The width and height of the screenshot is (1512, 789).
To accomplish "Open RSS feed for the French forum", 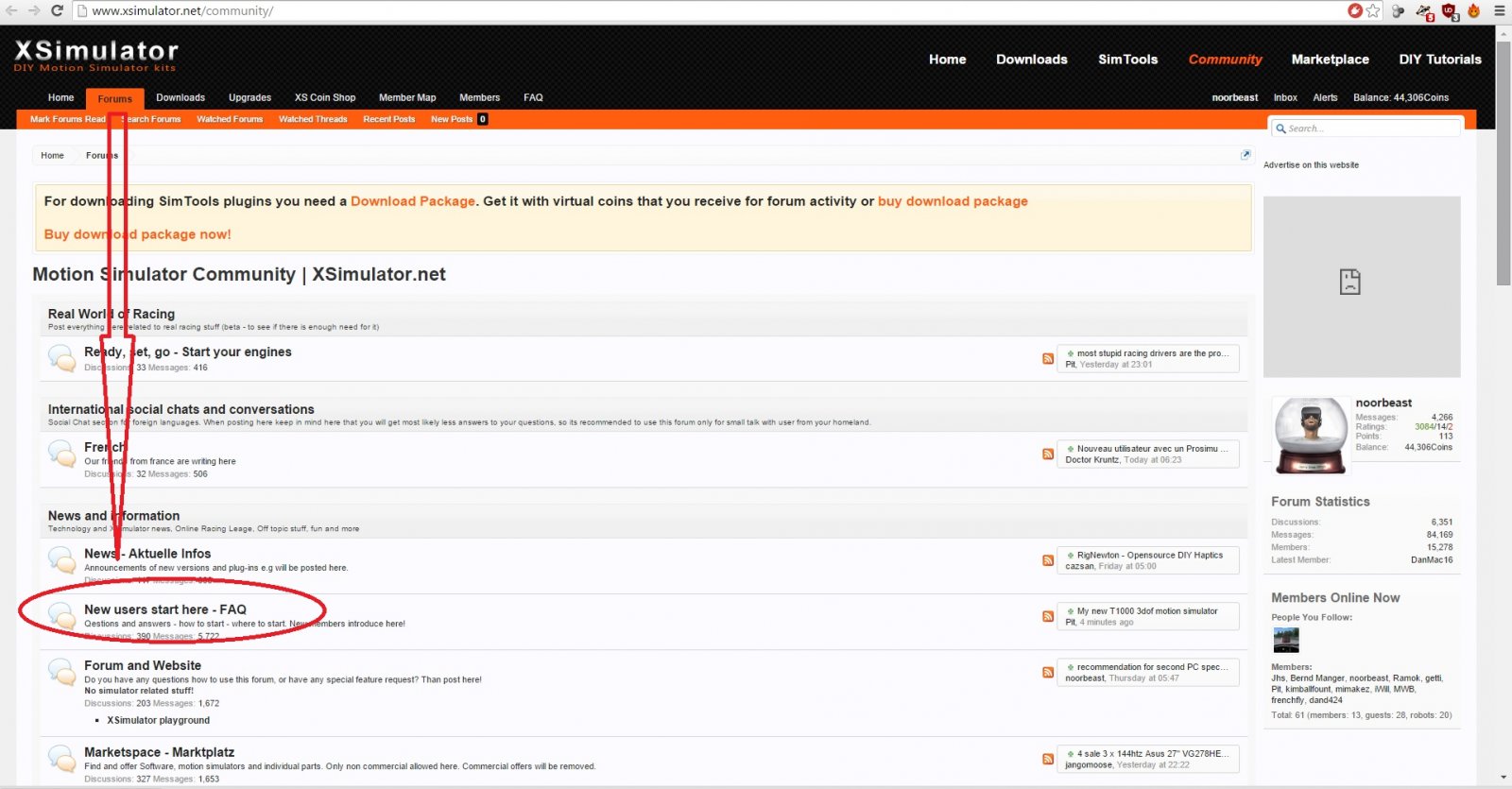I will tap(1048, 455).
